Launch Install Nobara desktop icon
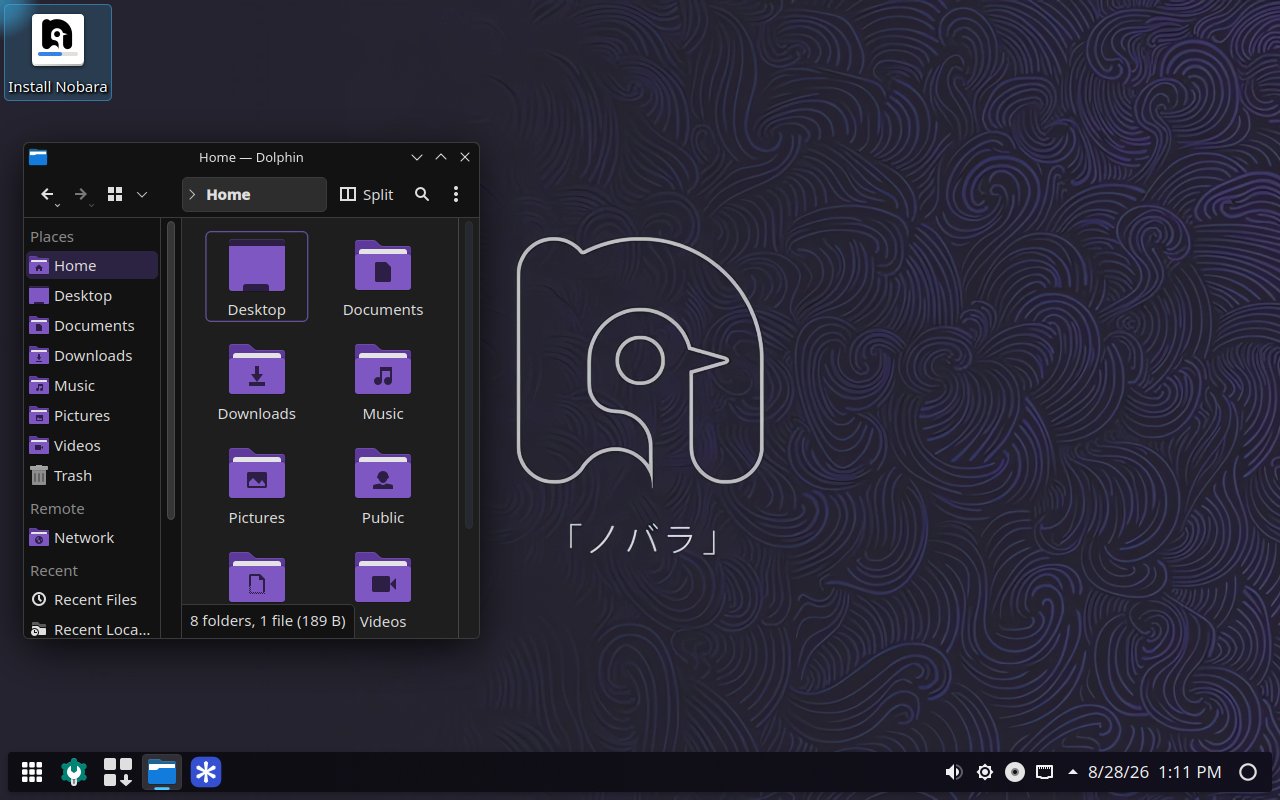Image resolution: width=1280 pixels, height=800 pixels. click(x=58, y=52)
